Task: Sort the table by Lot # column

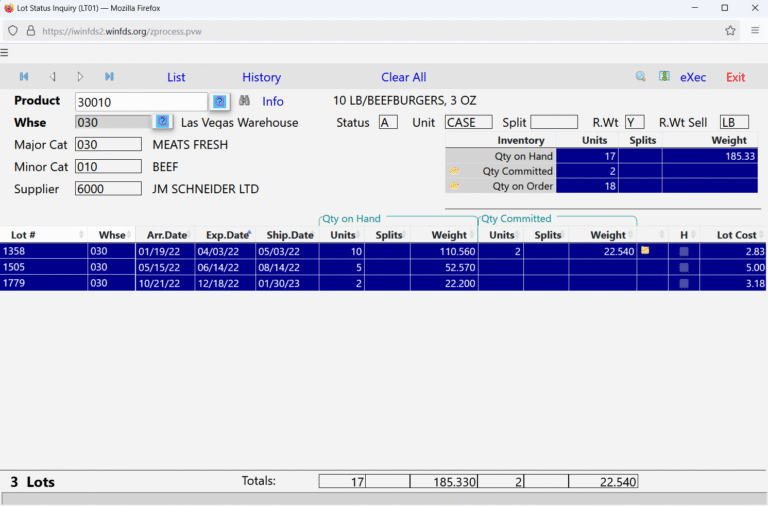Action: (24, 235)
